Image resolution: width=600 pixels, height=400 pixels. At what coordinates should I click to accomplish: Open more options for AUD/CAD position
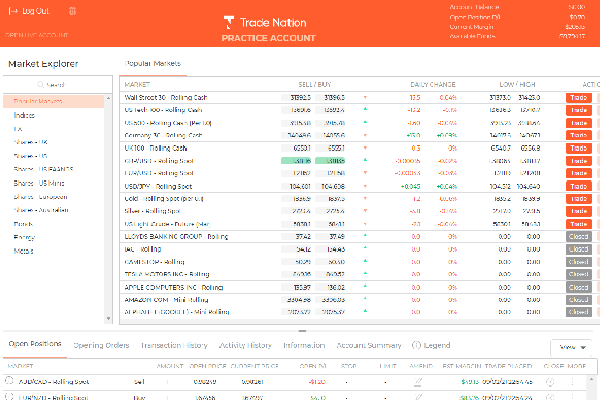pos(572,382)
